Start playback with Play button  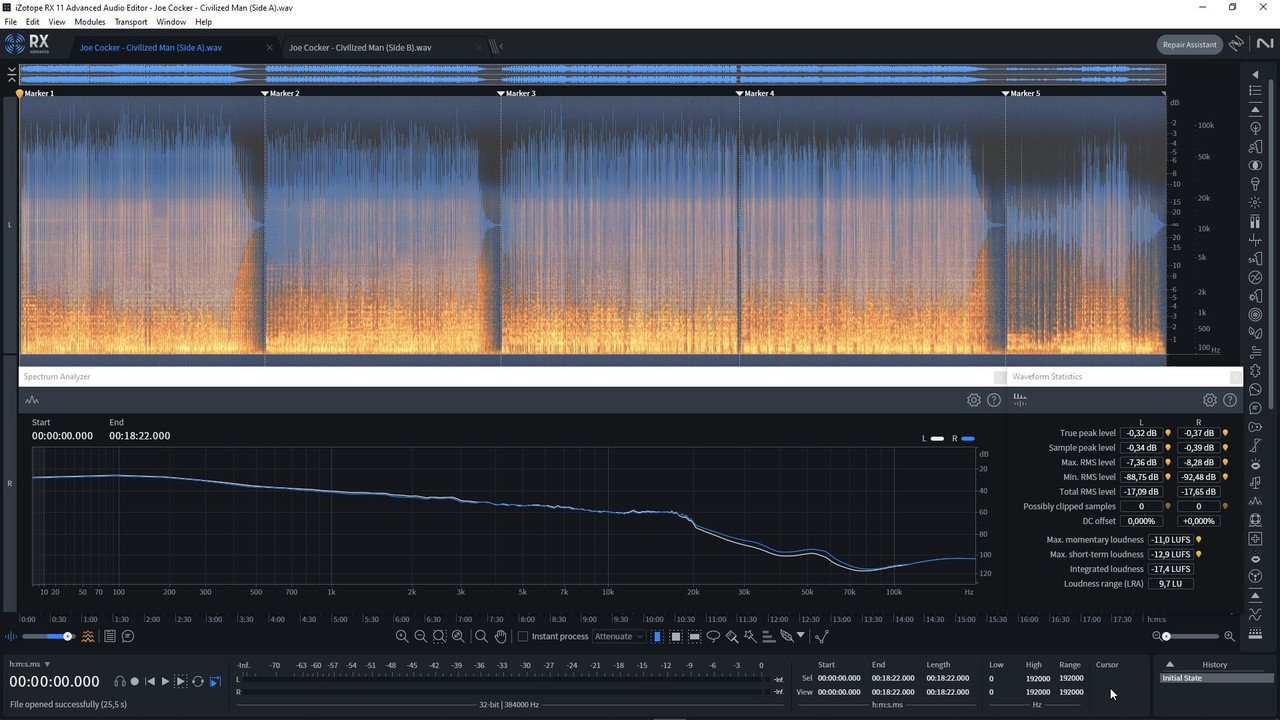click(x=165, y=681)
